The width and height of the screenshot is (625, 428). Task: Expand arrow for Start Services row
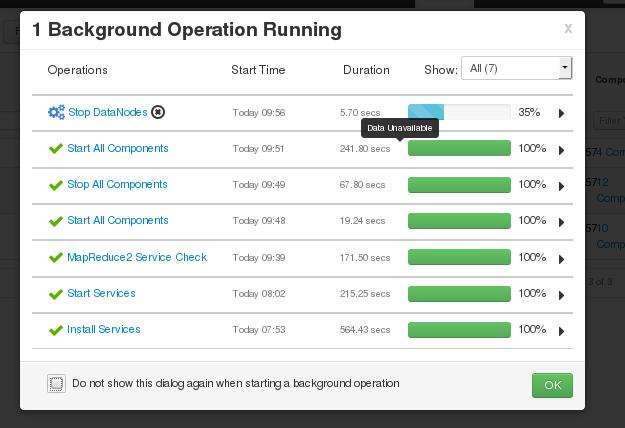click(x=561, y=295)
